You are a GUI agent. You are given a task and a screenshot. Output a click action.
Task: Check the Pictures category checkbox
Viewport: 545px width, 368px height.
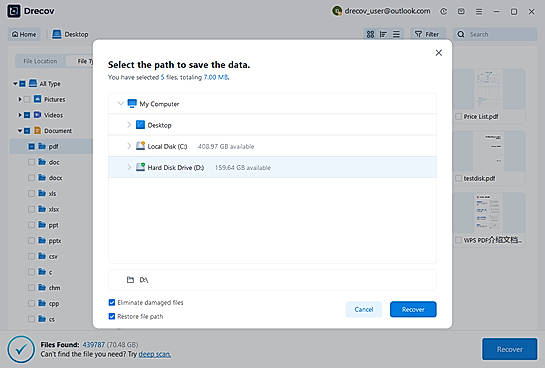click(x=27, y=99)
